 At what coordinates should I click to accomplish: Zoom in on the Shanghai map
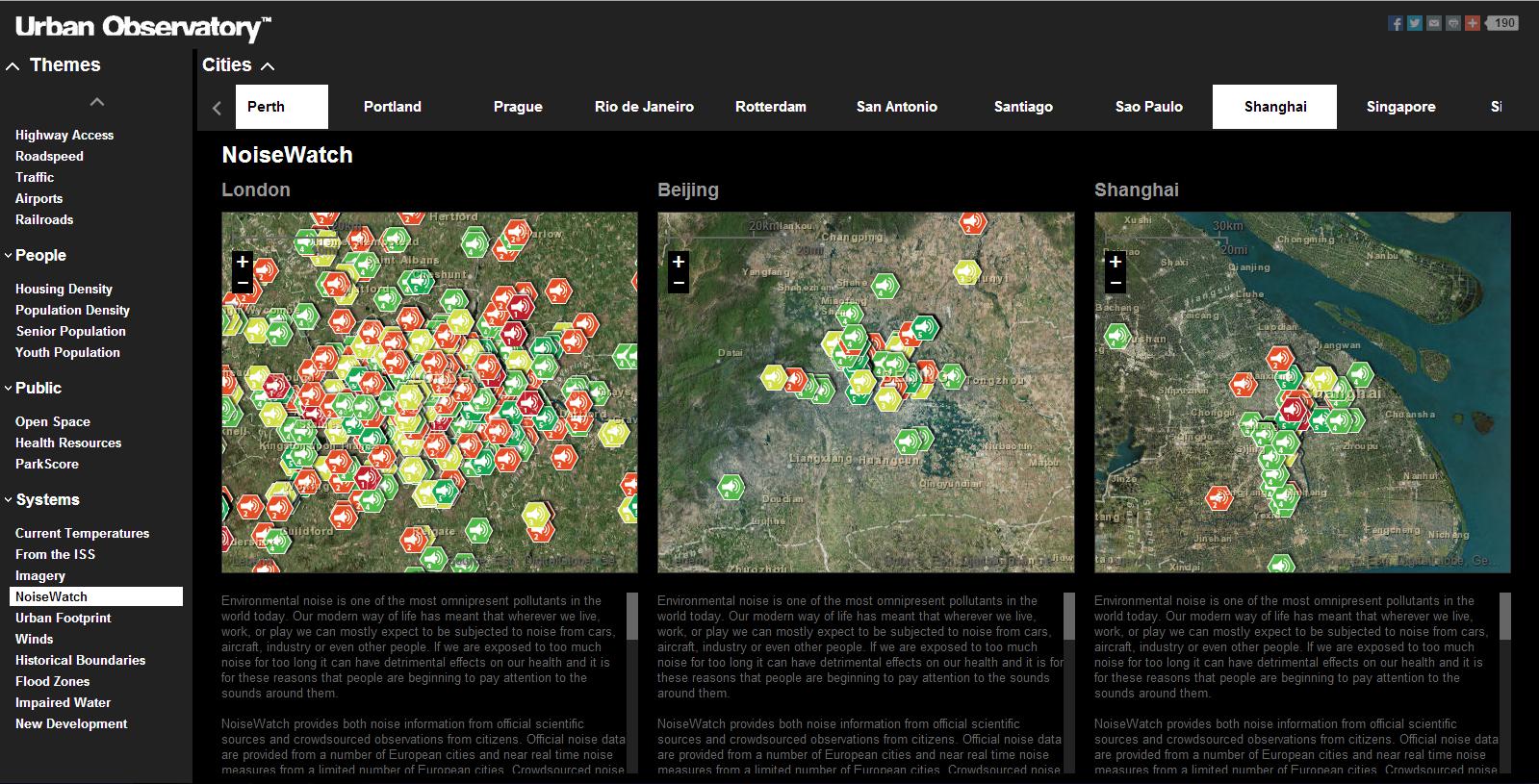(1115, 262)
